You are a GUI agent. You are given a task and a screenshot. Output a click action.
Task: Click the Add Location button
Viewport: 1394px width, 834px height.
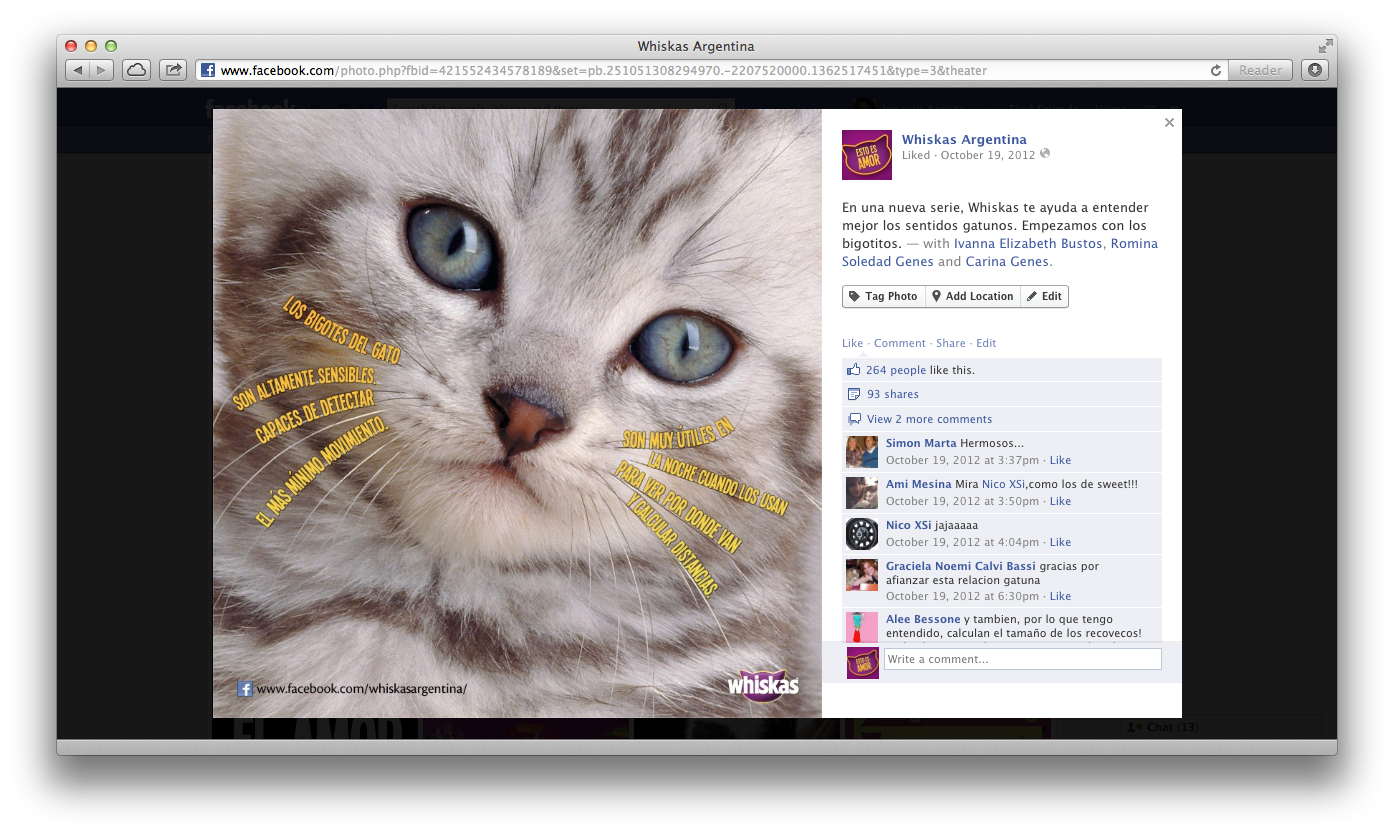(x=973, y=296)
